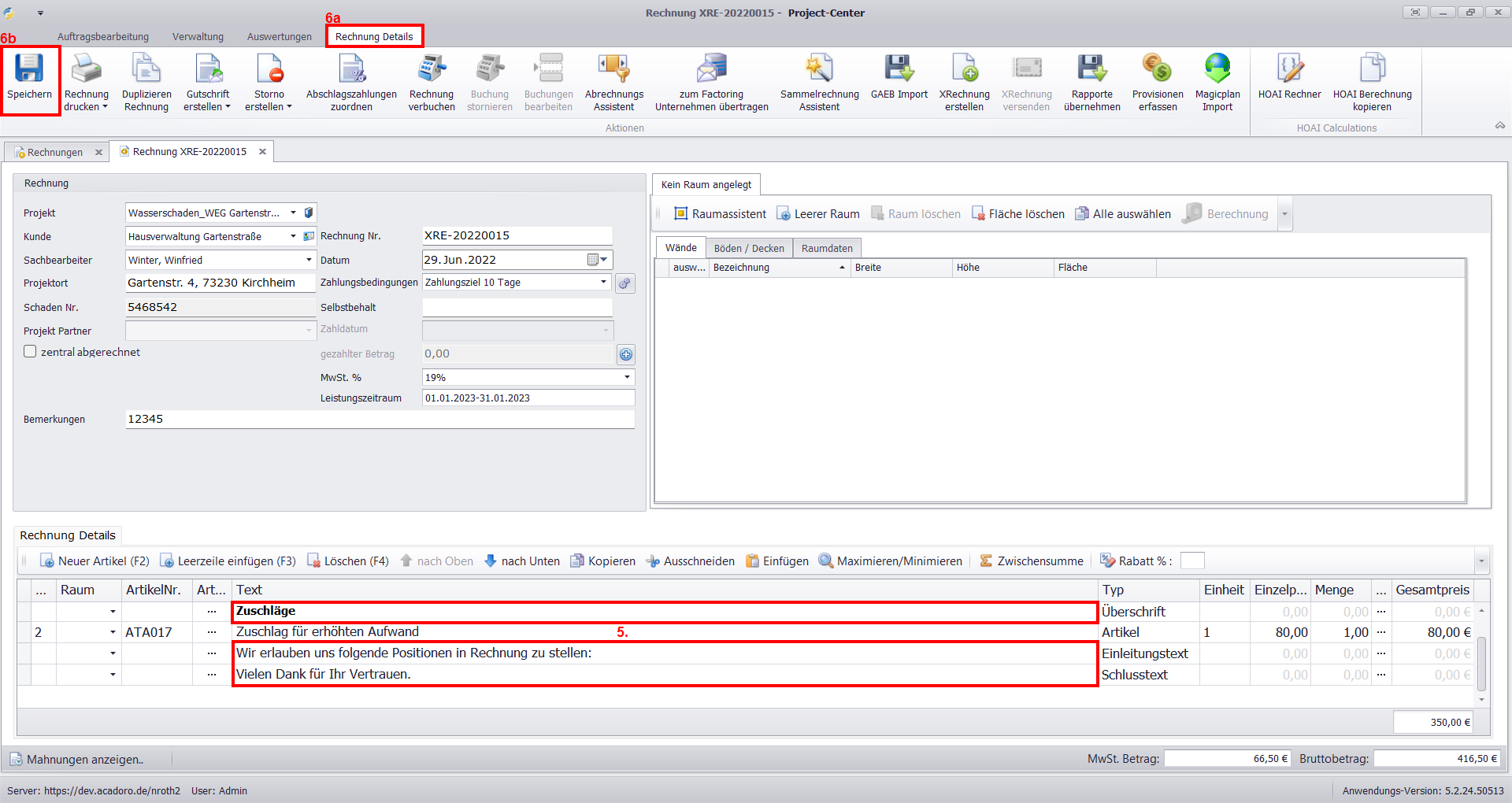1512x803 pixels.
Task: Click the Raumassistent button
Action: pos(720,214)
